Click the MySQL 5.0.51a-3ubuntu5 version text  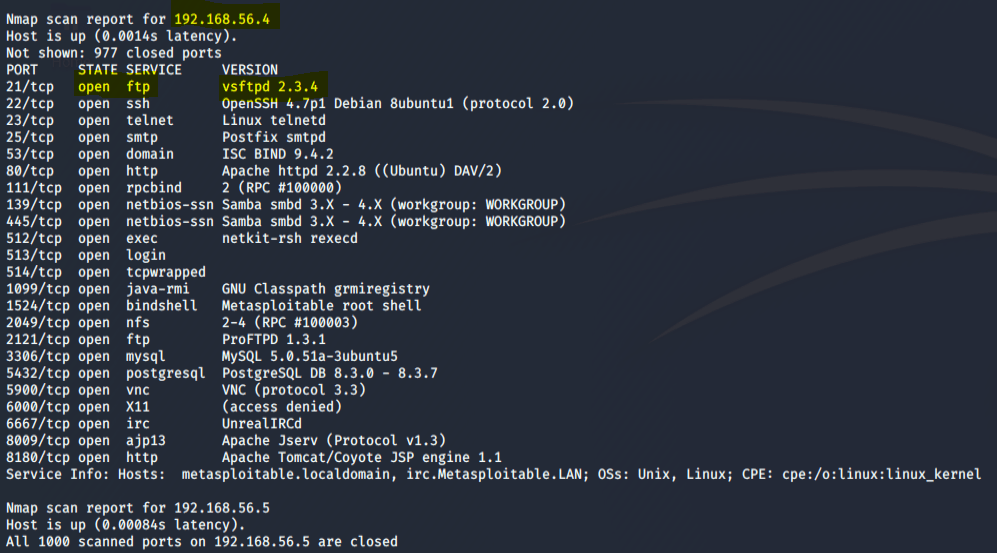click(309, 357)
